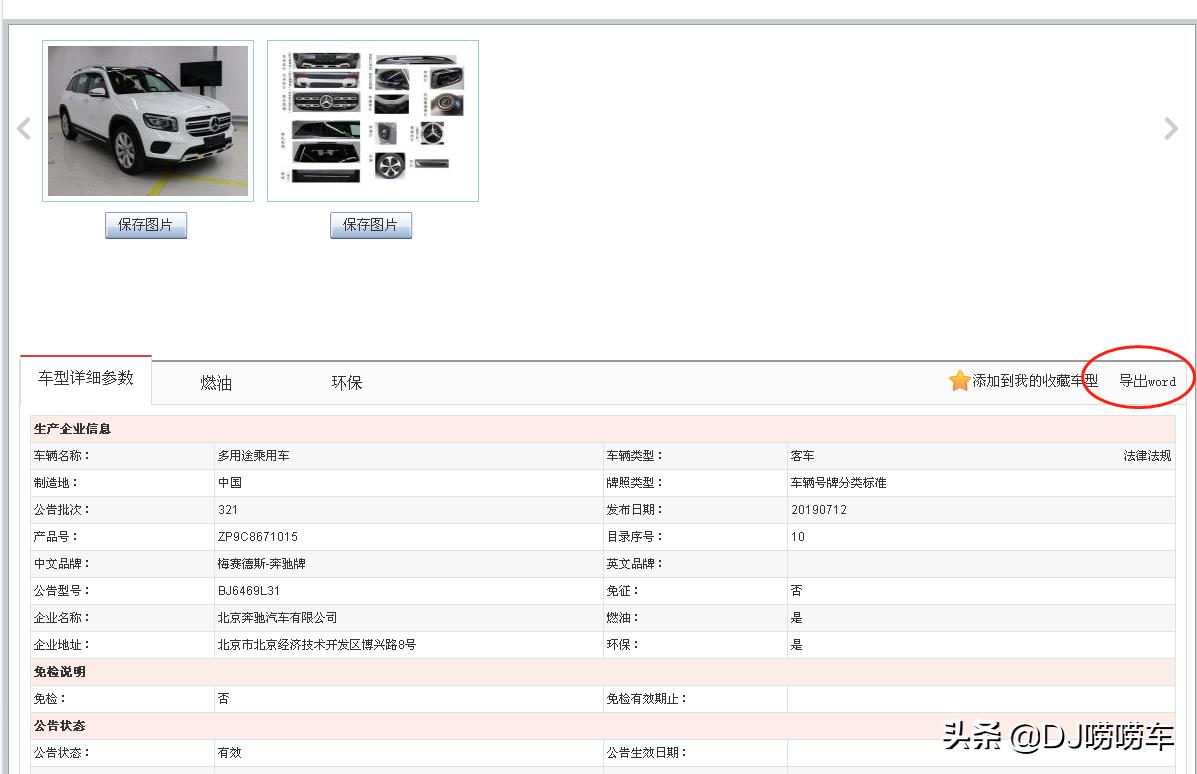Export details via 导出word
Screen dimensions: 1197x774
click(1147, 381)
